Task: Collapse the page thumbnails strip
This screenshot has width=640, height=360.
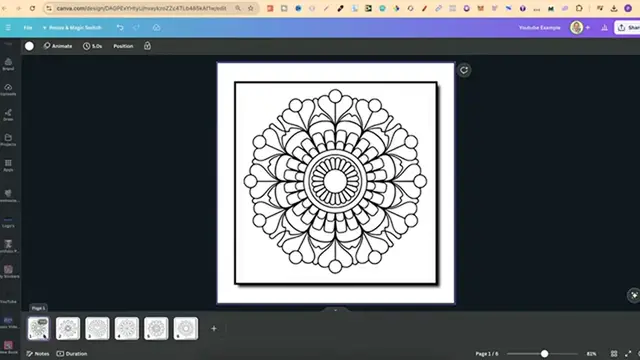Action: click(x=336, y=310)
